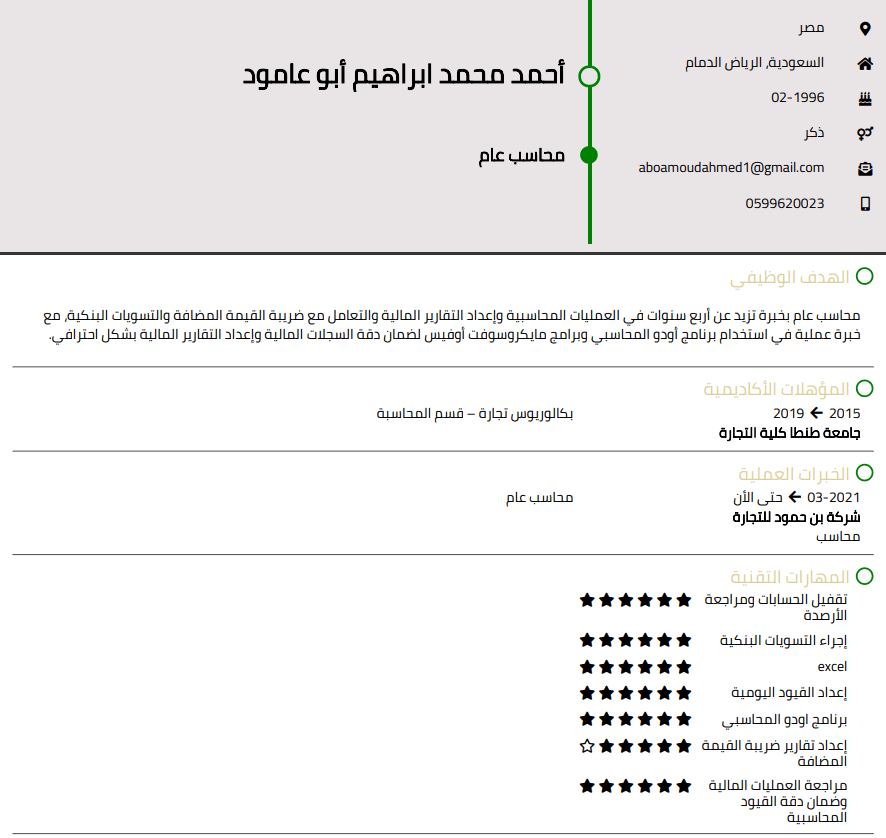Click the birthday cake icon beside 02-1996
Screen dimensions: 886x838
click(865, 98)
